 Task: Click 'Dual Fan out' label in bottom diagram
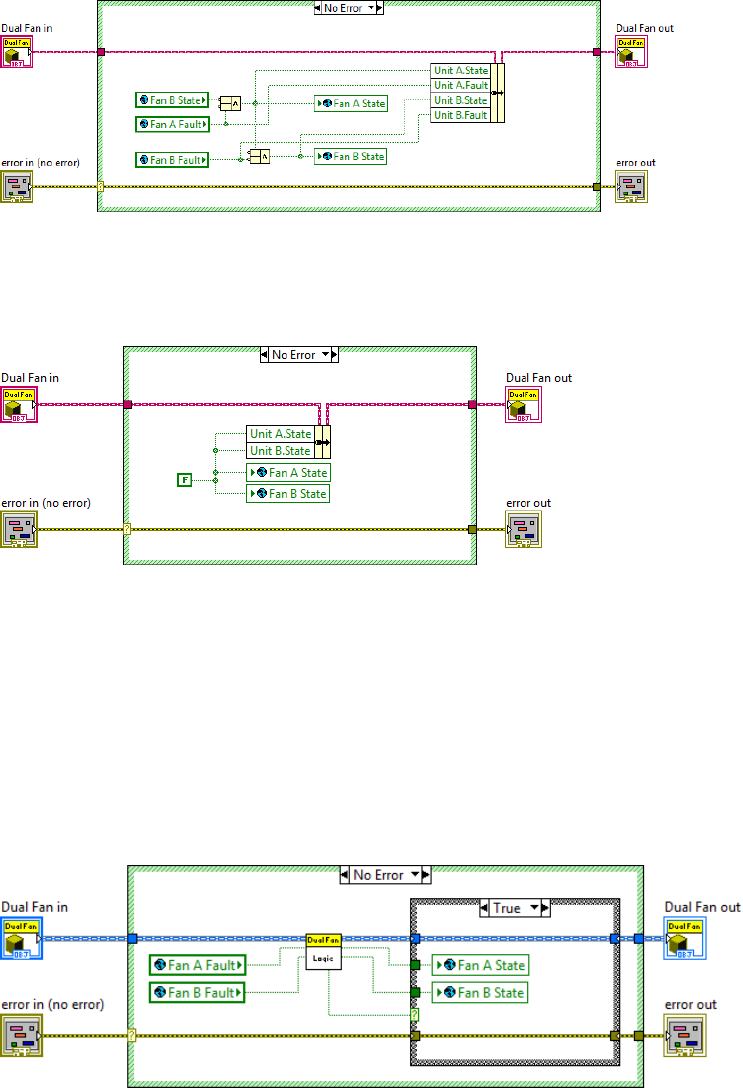pyautogui.click(x=702, y=907)
